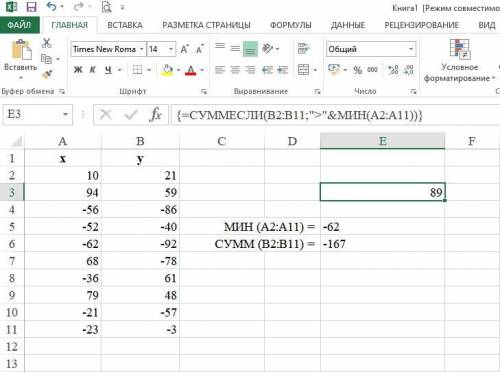Open Число group dialog launcher

pos(414,91)
